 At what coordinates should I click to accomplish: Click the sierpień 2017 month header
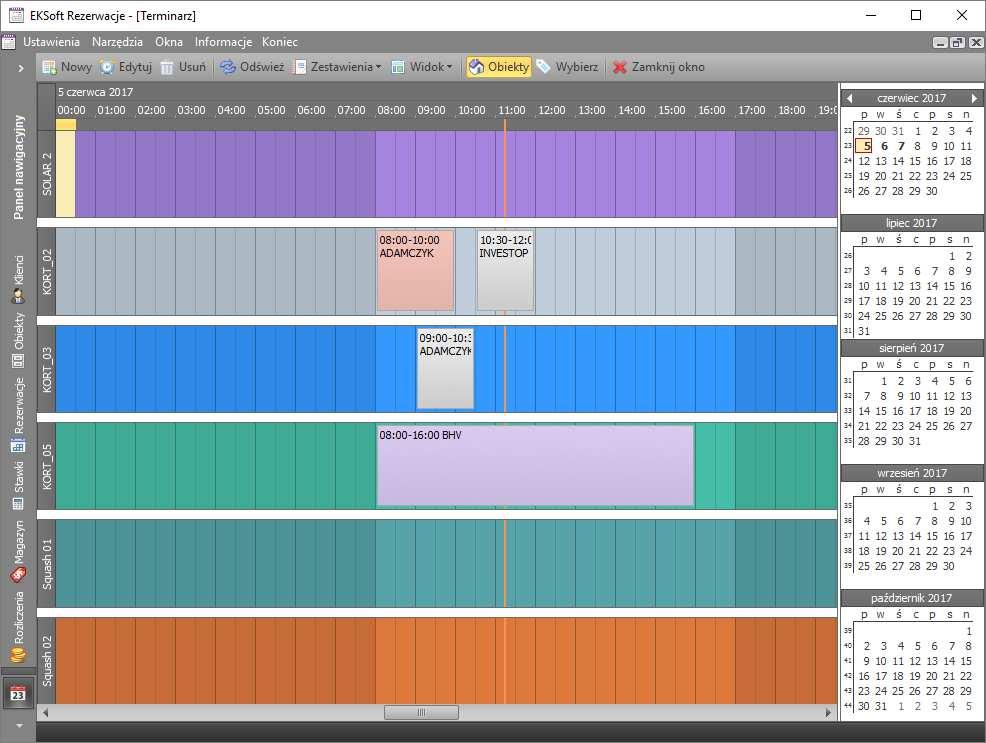click(x=911, y=348)
